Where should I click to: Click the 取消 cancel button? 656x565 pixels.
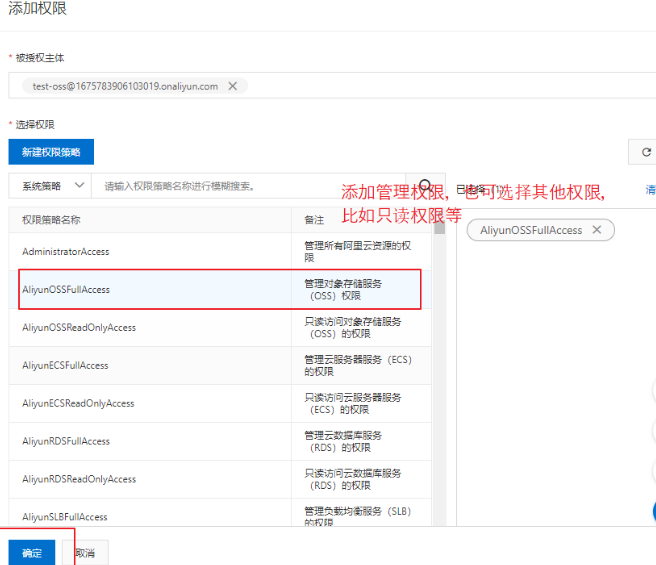[x=85, y=552]
